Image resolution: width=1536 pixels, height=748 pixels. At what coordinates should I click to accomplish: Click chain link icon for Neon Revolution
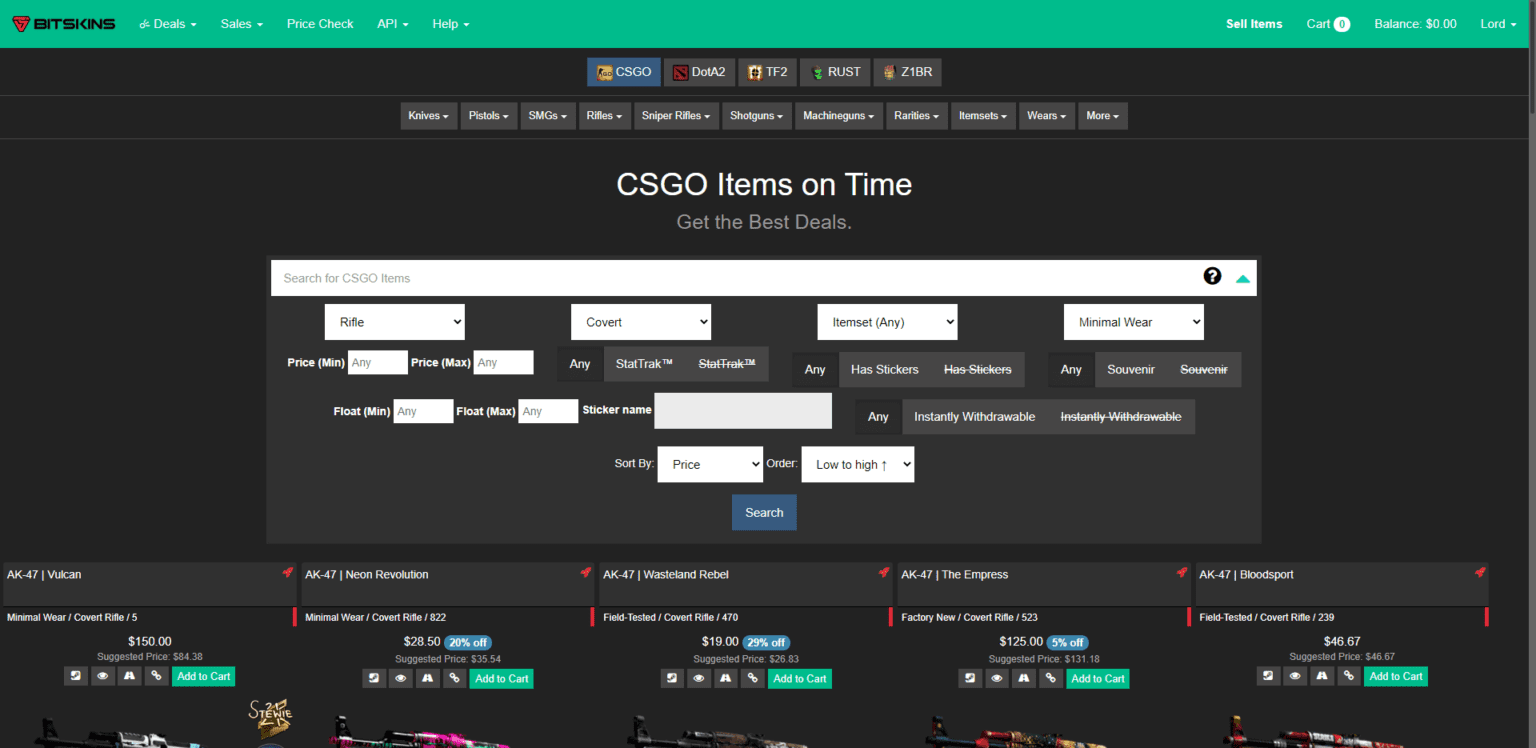point(453,678)
